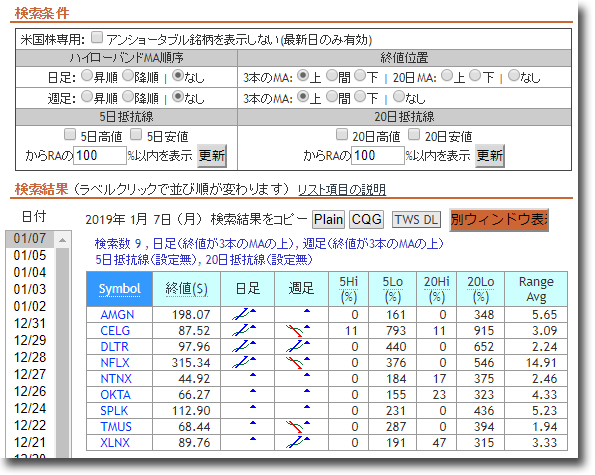This screenshot has height=475, width=595.
Task: Open the CELG symbol link
Action: [115, 331]
